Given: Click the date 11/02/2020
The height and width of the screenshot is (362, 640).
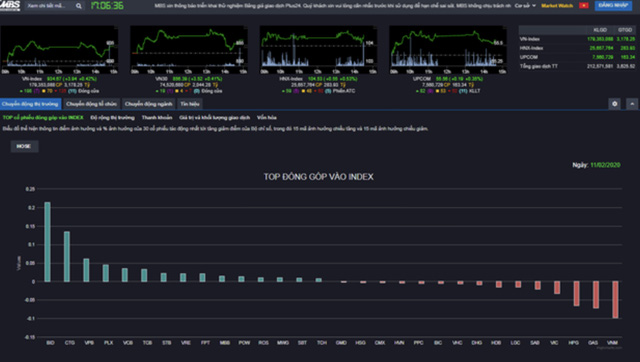Looking at the screenshot, I should (x=605, y=165).
